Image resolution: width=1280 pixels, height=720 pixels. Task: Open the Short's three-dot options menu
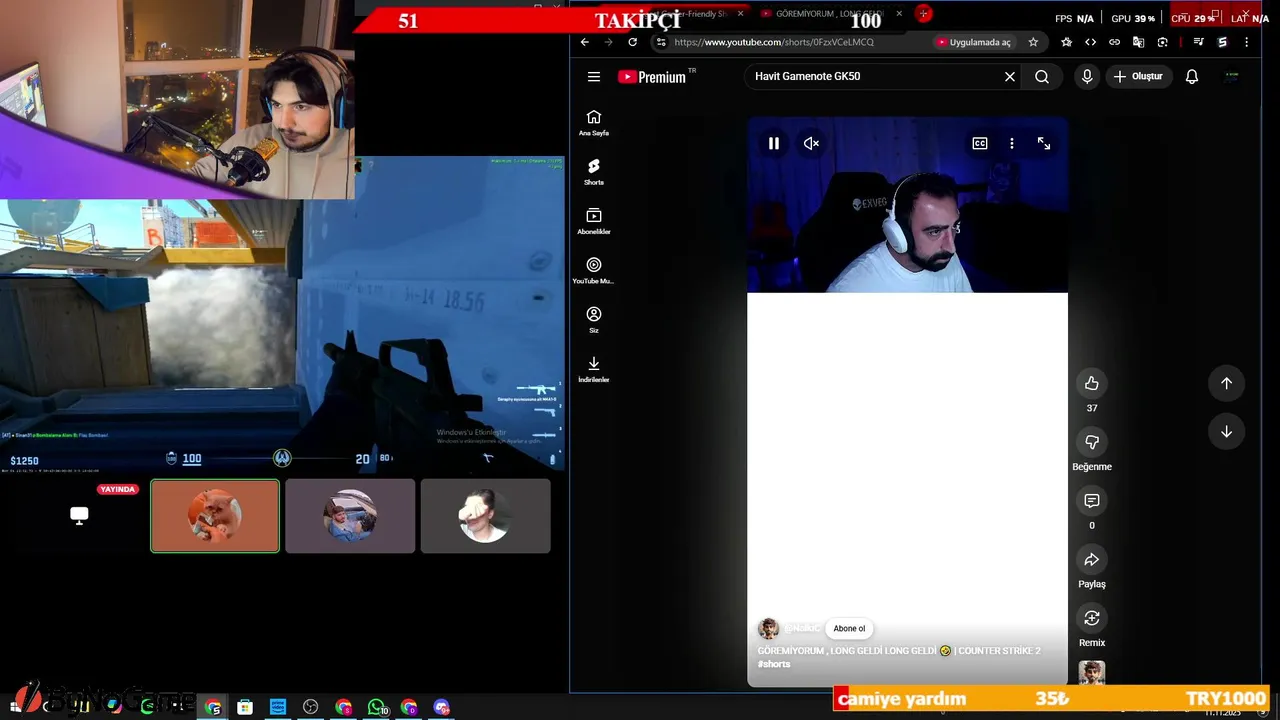coord(1012,144)
